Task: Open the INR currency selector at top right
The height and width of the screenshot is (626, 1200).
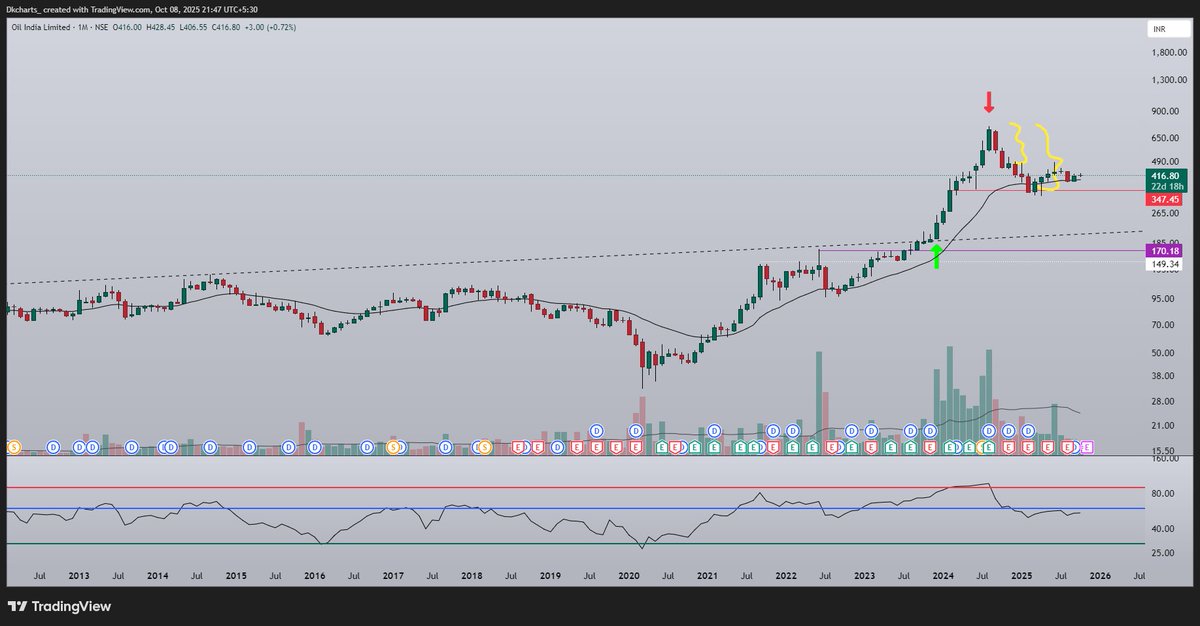Action: pos(1160,29)
